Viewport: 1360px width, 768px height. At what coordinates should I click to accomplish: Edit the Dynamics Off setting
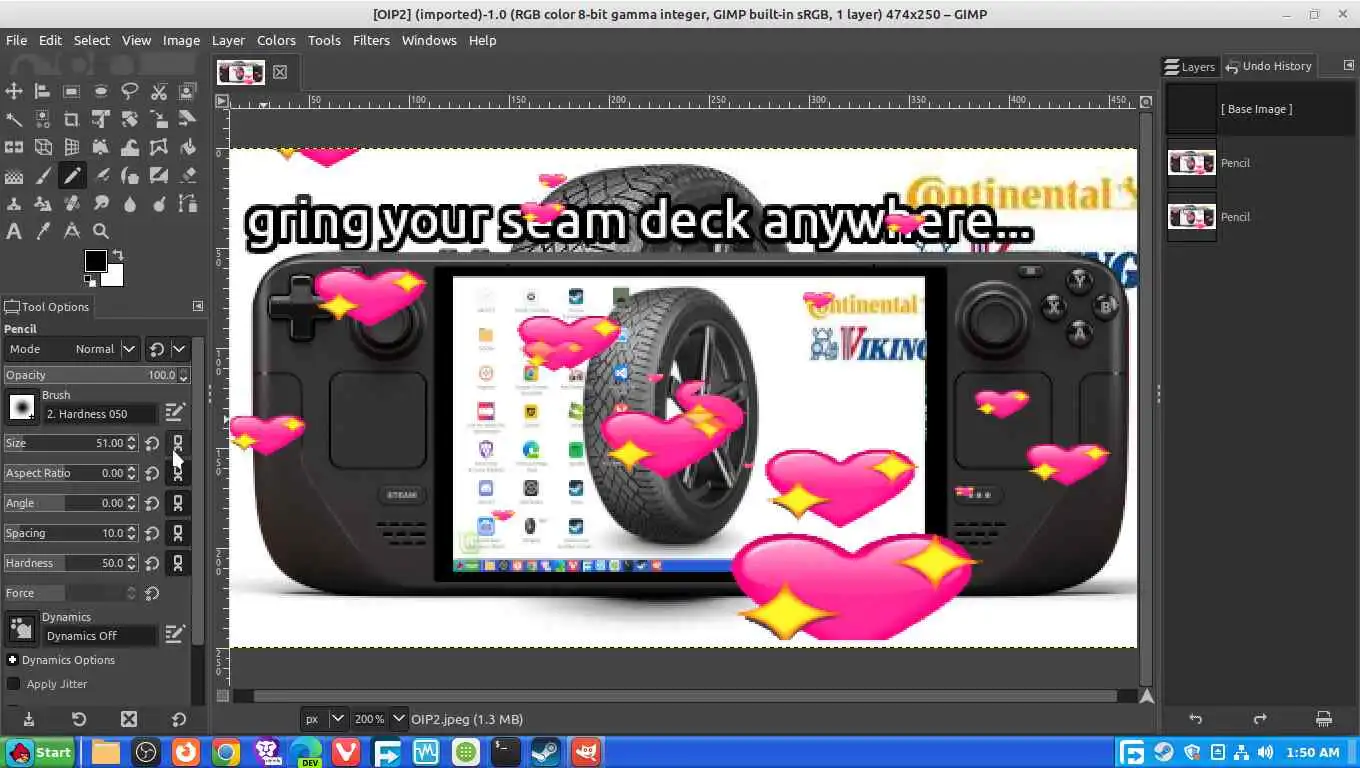175,634
